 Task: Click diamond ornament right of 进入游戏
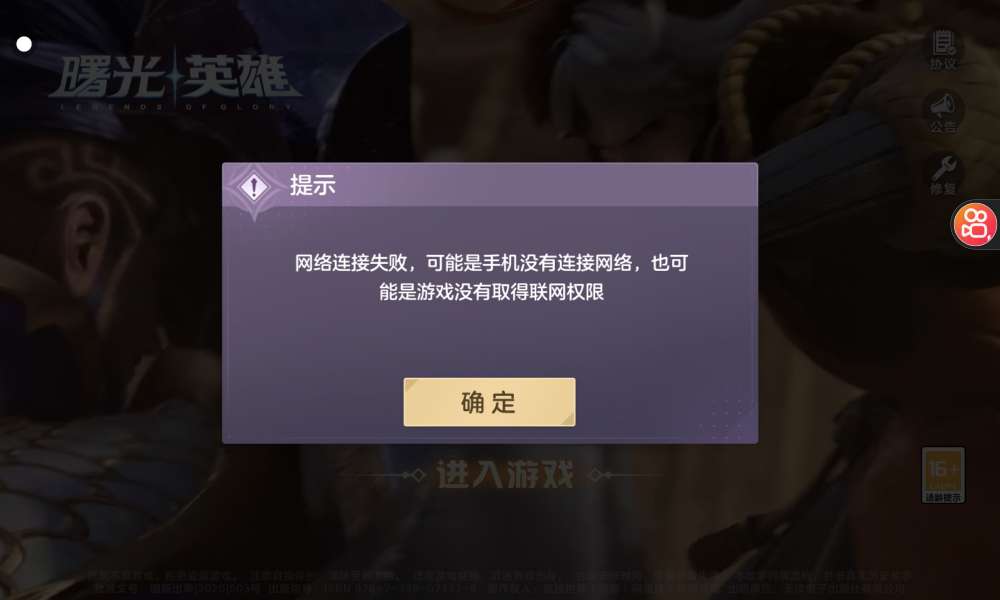pos(596,475)
